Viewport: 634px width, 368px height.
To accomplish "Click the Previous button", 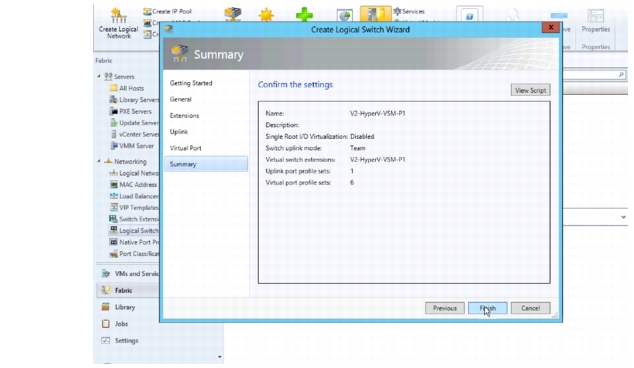I will click(445, 308).
